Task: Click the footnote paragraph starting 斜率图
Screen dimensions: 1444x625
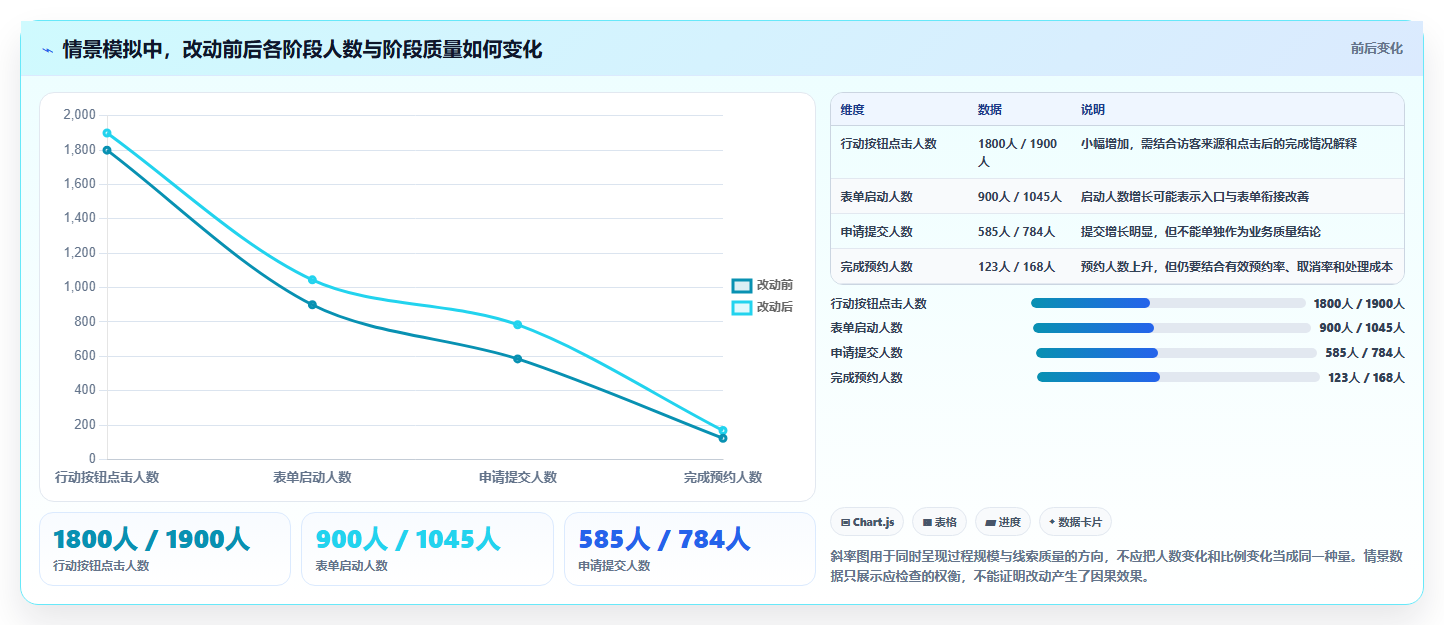Action: coord(1117,566)
